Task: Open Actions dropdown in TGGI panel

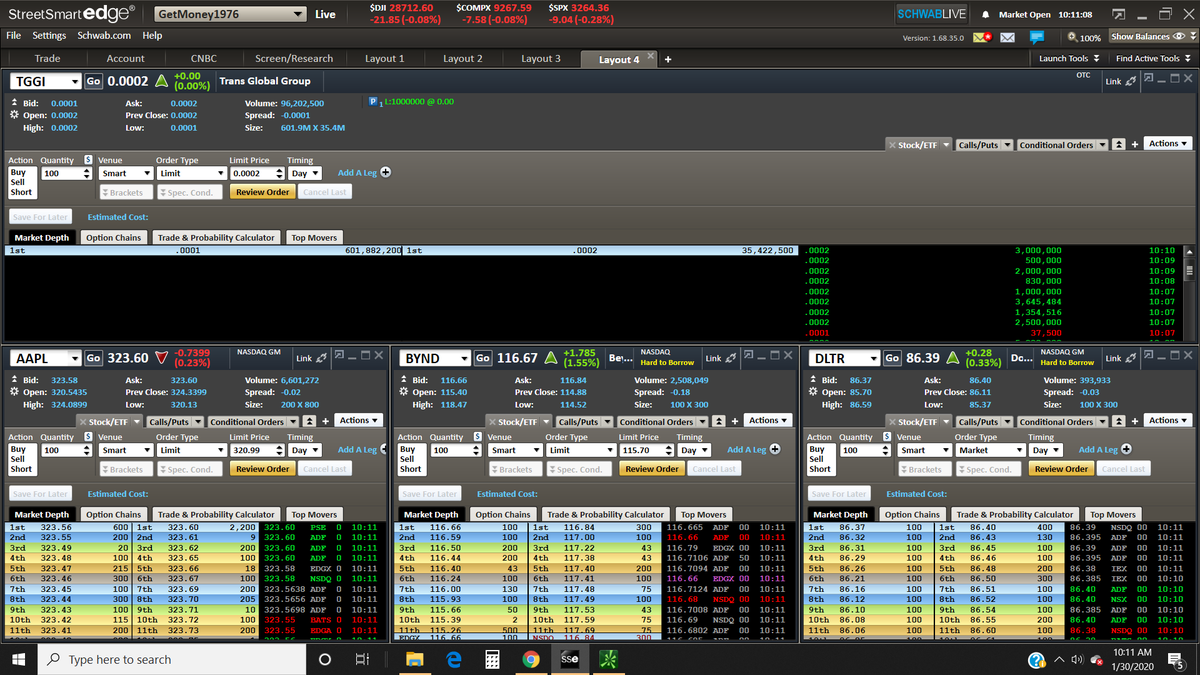Action: pos(1168,143)
